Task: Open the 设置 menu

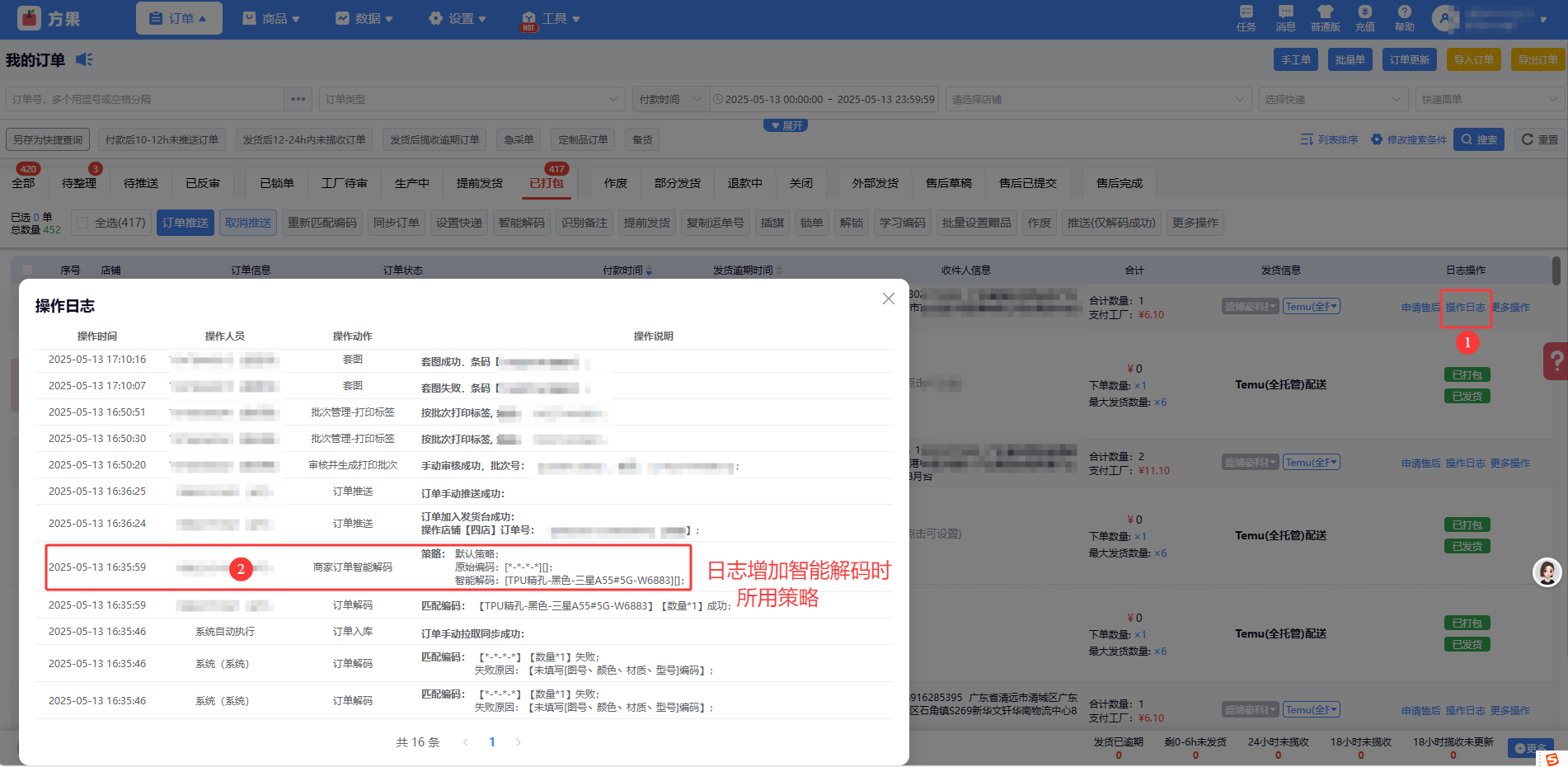Action: pyautogui.click(x=458, y=18)
